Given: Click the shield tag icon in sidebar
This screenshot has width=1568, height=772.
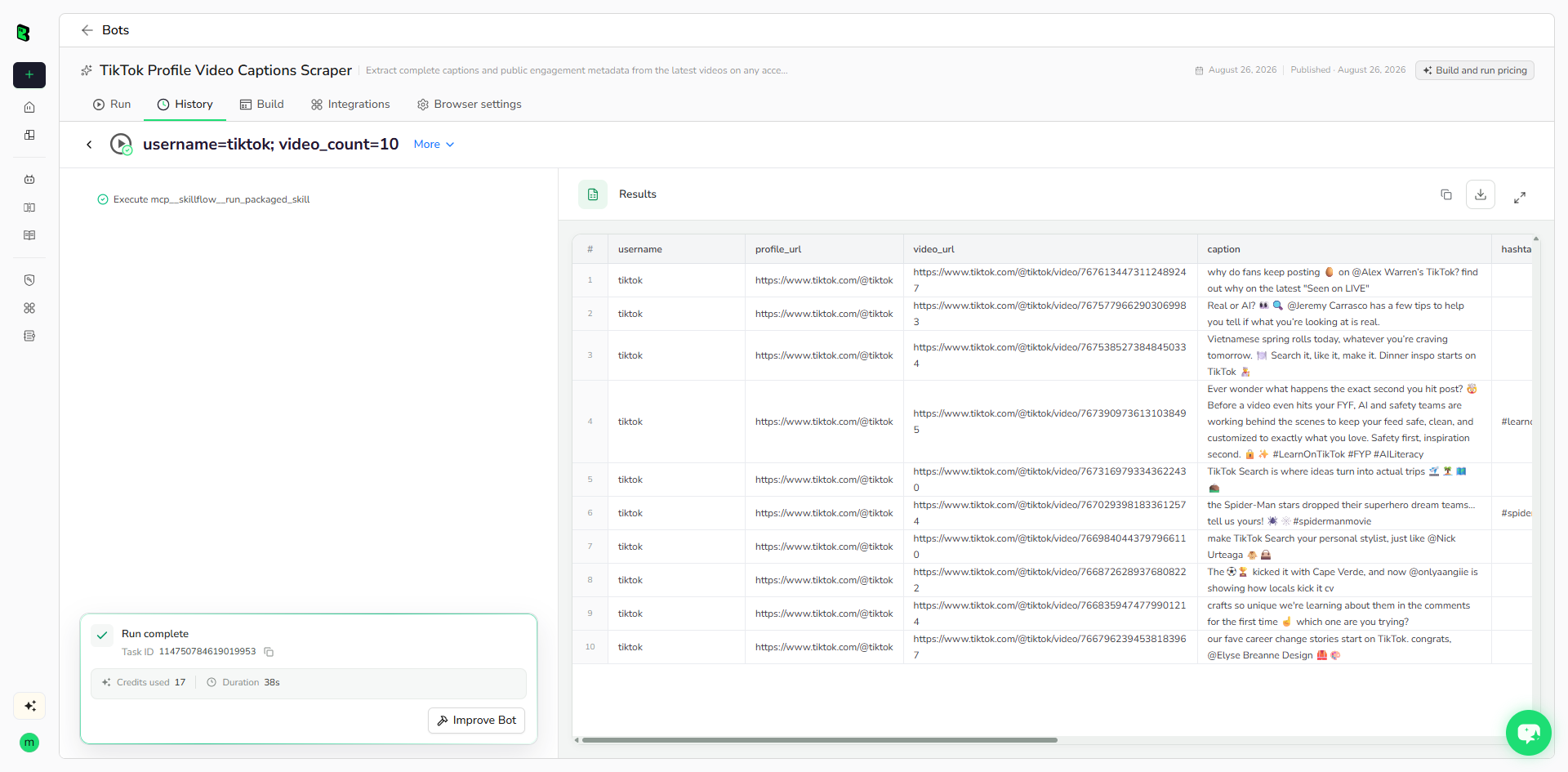Looking at the screenshot, I should tap(29, 280).
